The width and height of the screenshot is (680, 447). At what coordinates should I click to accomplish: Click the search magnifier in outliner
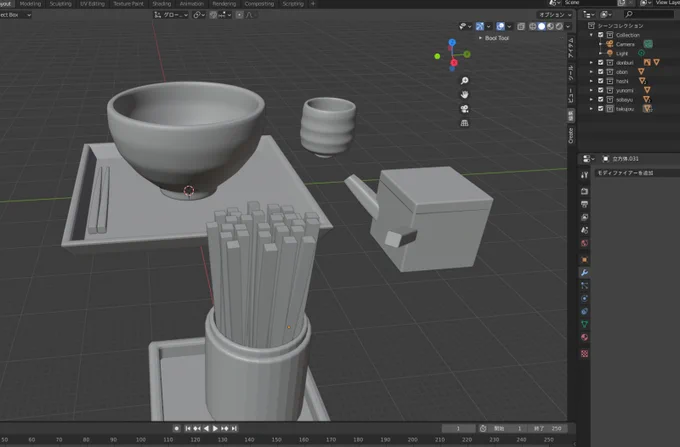click(x=629, y=14)
